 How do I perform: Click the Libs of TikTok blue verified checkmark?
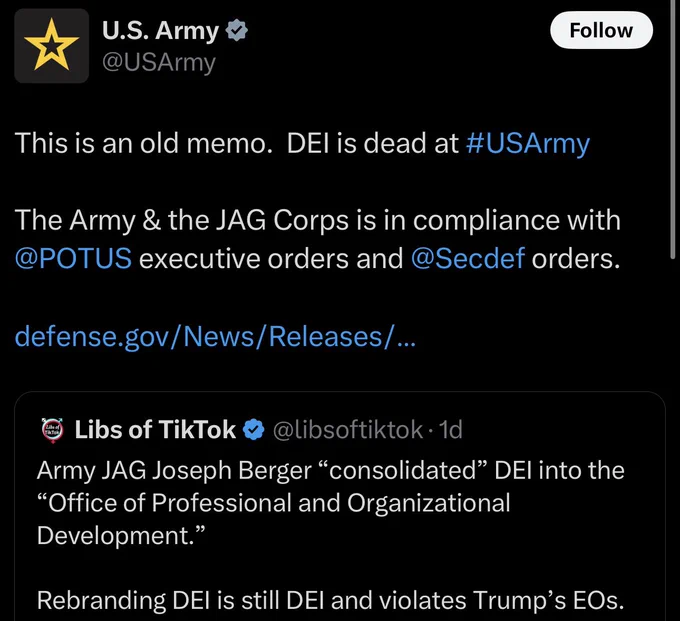(x=253, y=430)
